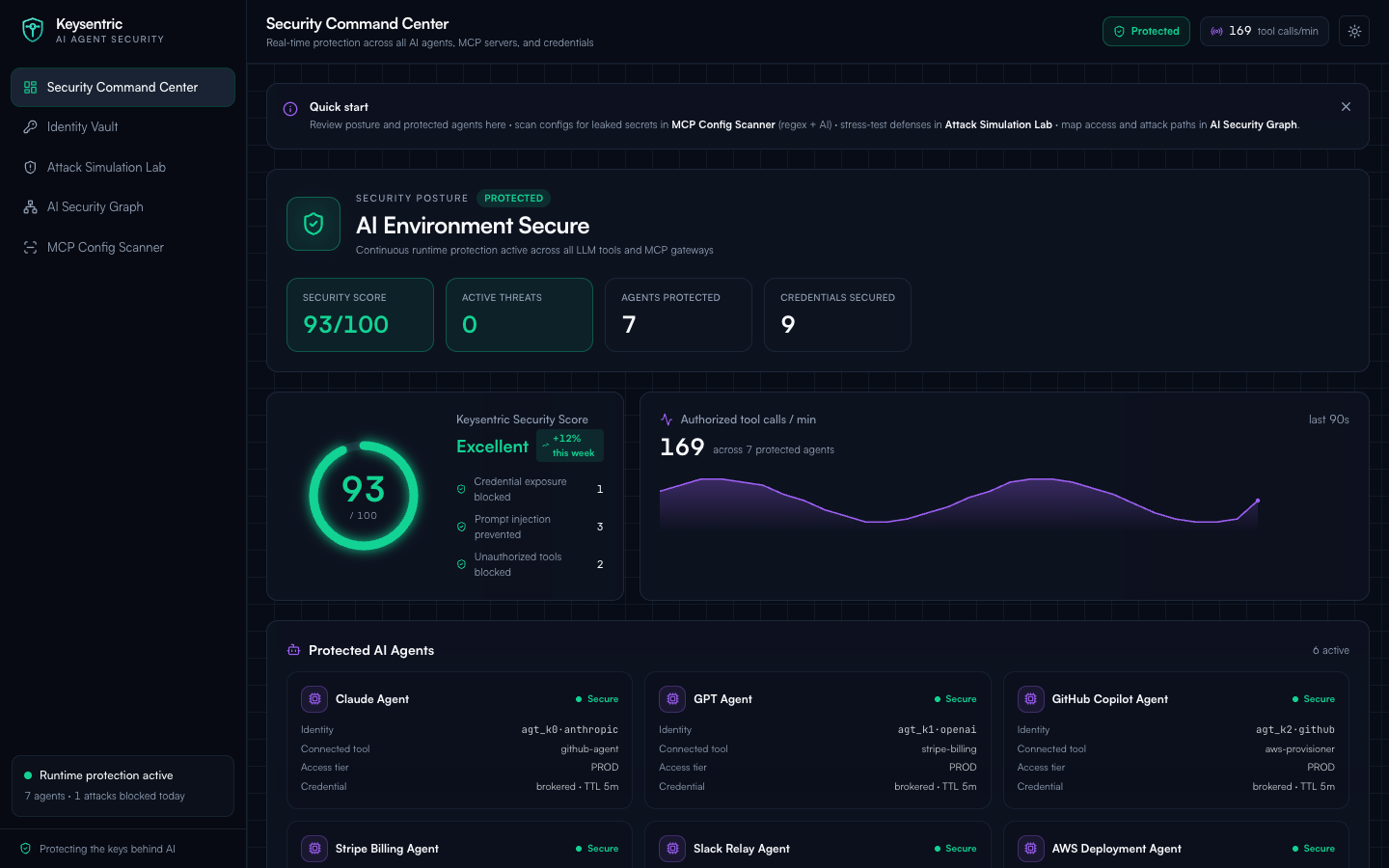This screenshot has width=1389, height=868.
Task: Click Claude Agent's Secure status
Action: click(x=597, y=699)
